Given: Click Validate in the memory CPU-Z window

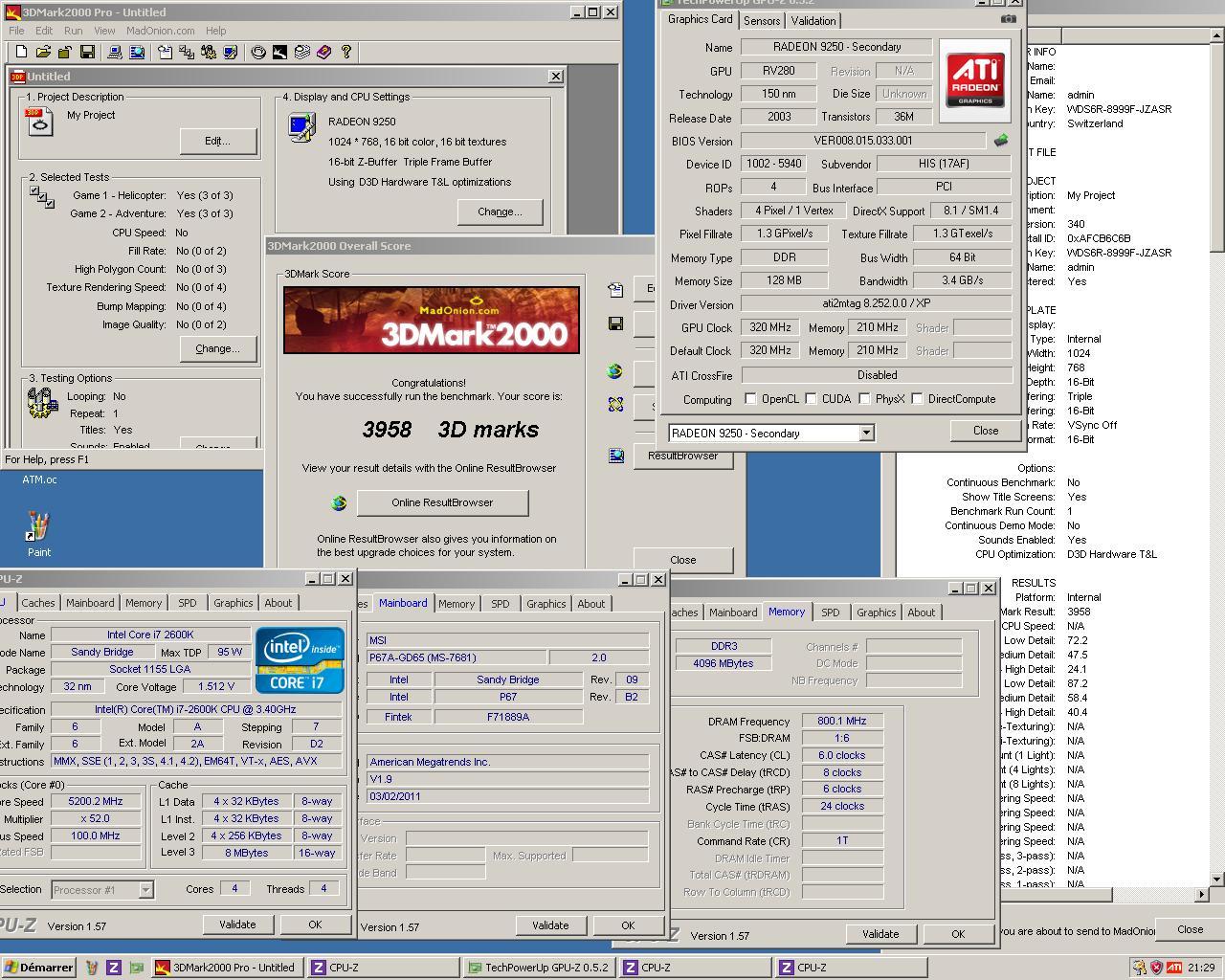Looking at the screenshot, I should pyautogui.click(x=880, y=934).
